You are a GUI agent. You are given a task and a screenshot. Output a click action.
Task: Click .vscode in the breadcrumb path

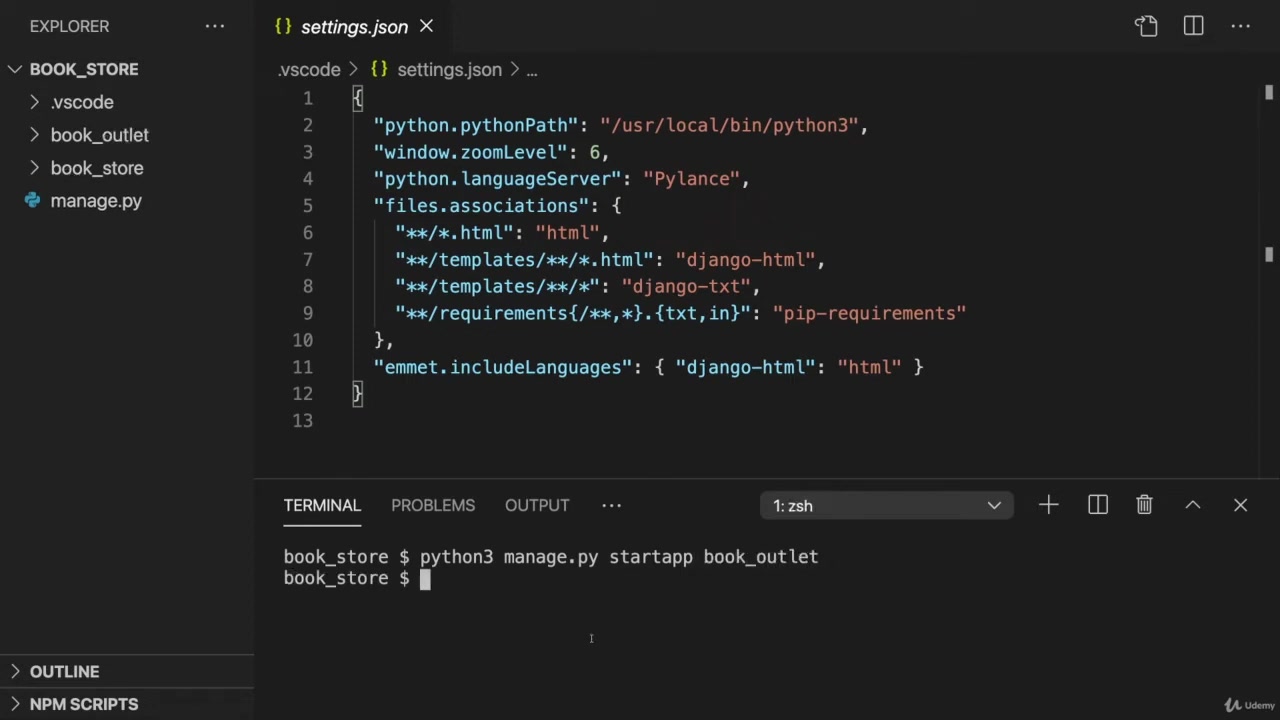pyautogui.click(x=309, y=70)
